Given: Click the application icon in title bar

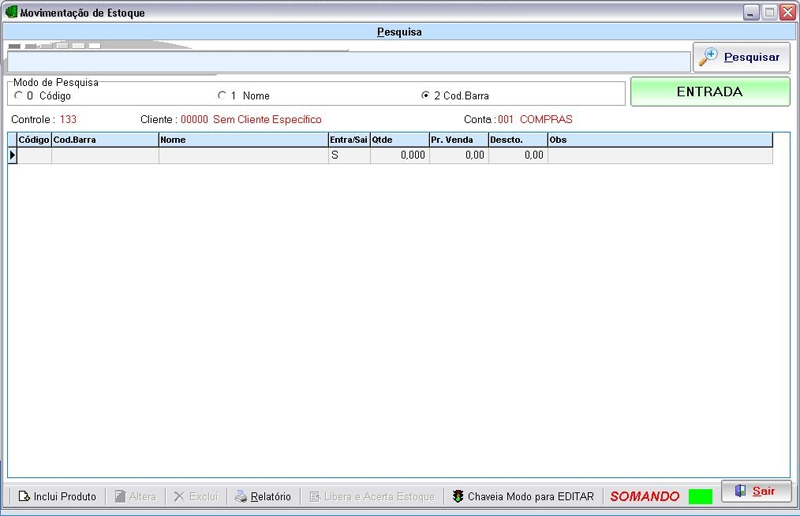Looking at the screenshot, I should coord(11,12).
